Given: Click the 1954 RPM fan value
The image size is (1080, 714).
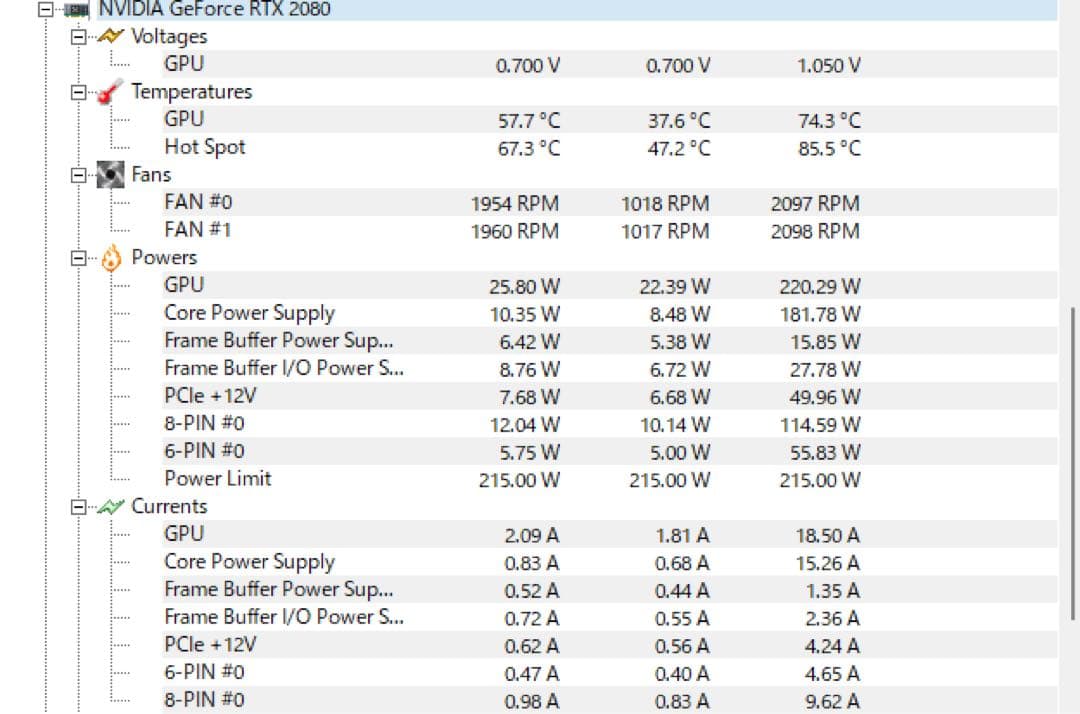Looking at the screenshot, I should pyautogui.click(x=515, y=204).
